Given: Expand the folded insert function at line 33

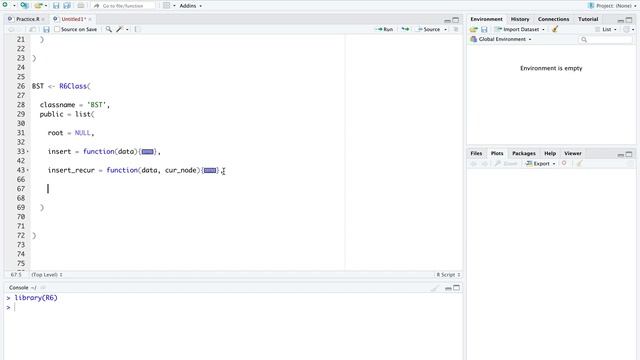Looking at the screenshot, I should tap(28, 151).
